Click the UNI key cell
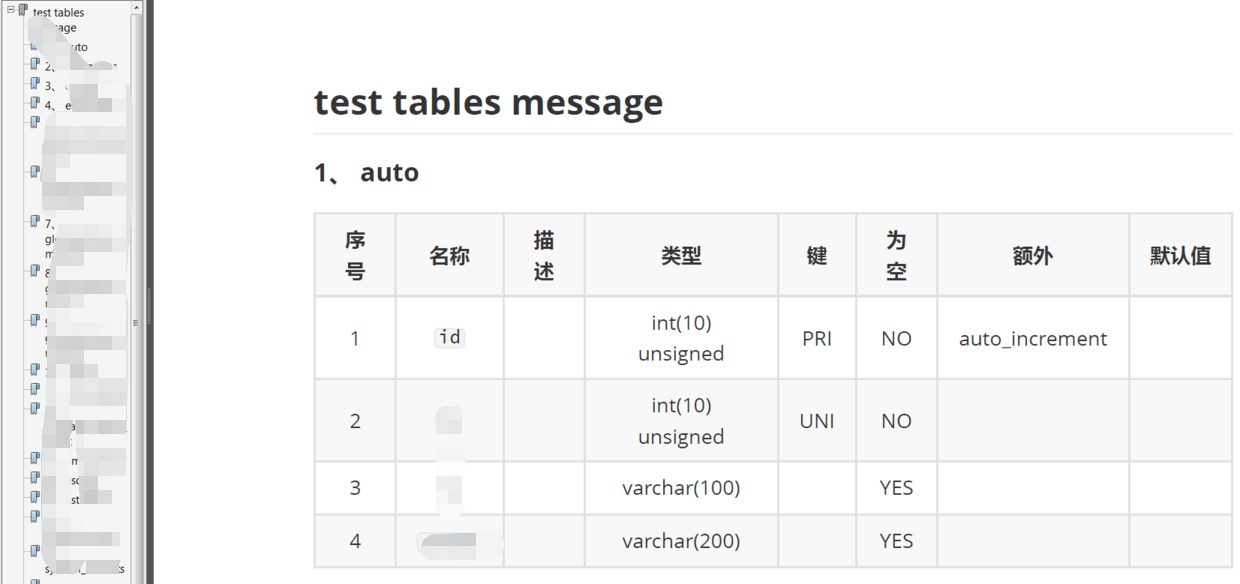Image resolution: width=1240 pixels, height=584 pixels. click(817, 420)
